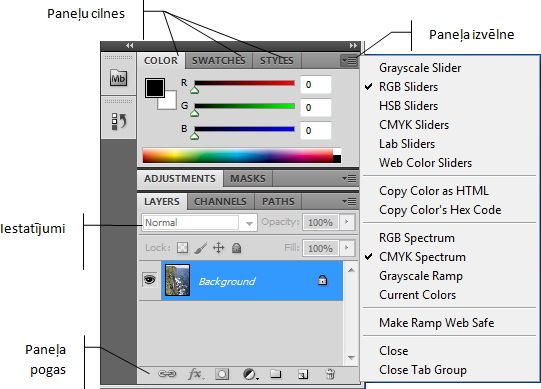
Task: Select Copy Color as HTML
Action: coord(434,191)
